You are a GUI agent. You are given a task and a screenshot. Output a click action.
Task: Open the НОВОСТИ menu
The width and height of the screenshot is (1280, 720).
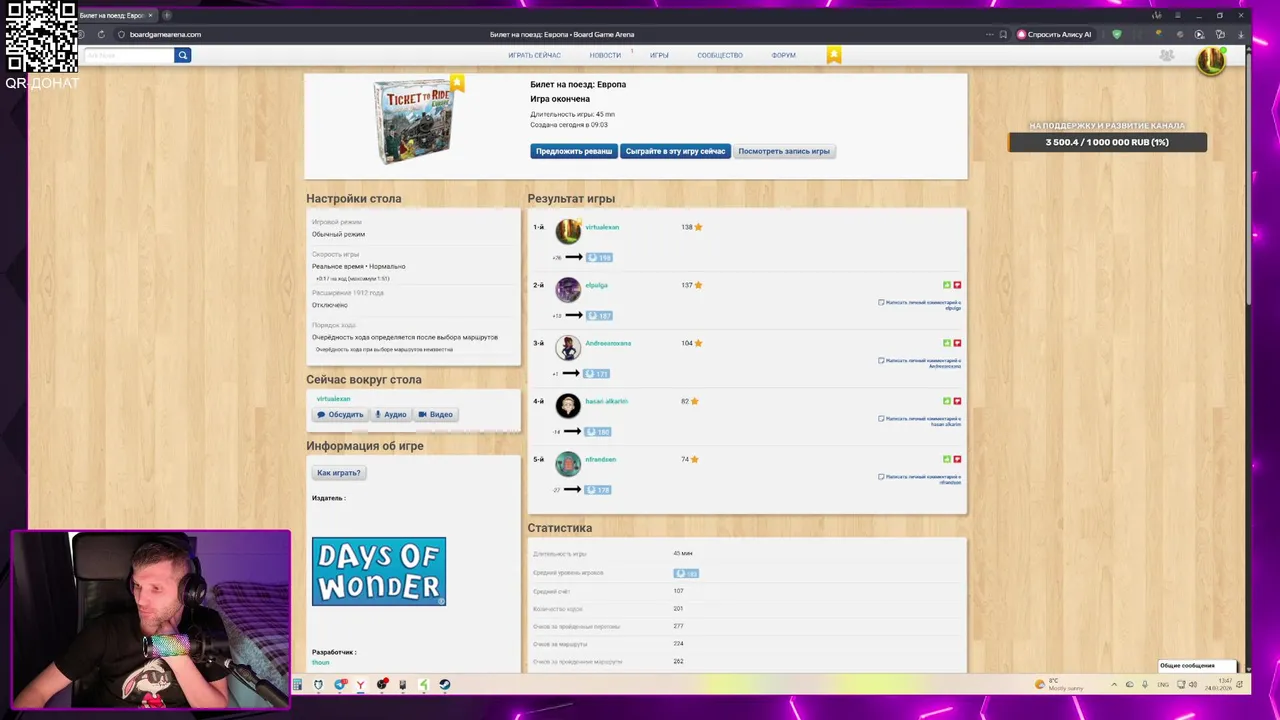click(x=605, y=55)
